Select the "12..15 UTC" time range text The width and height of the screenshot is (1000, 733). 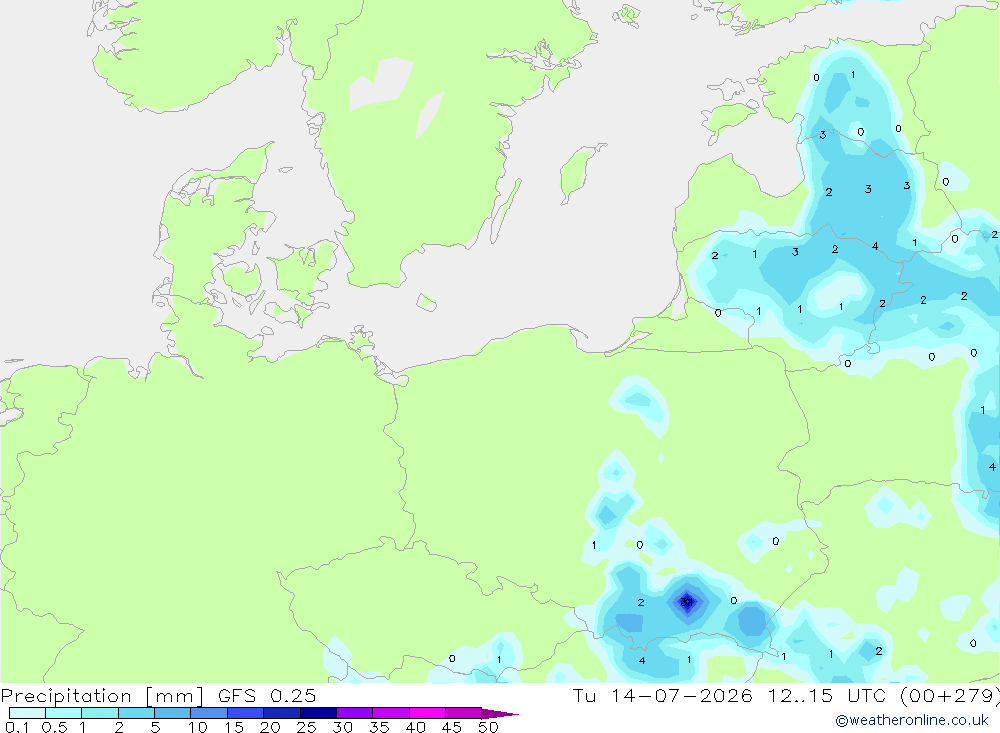click(827, 695)
